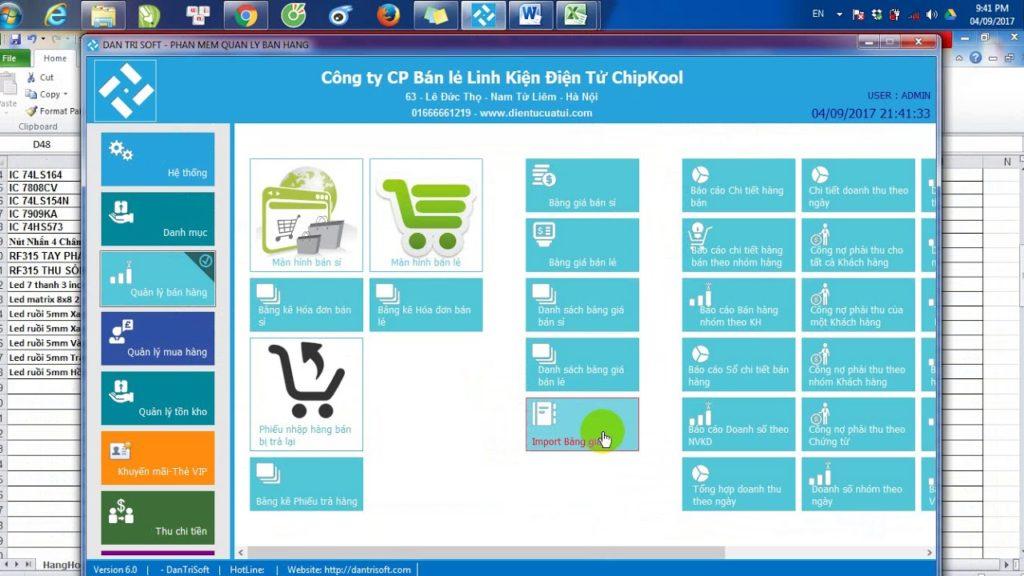1024x576 pixels.
Task: Click Version 6.0 in the status bar
Action: [x=116, y=569]
